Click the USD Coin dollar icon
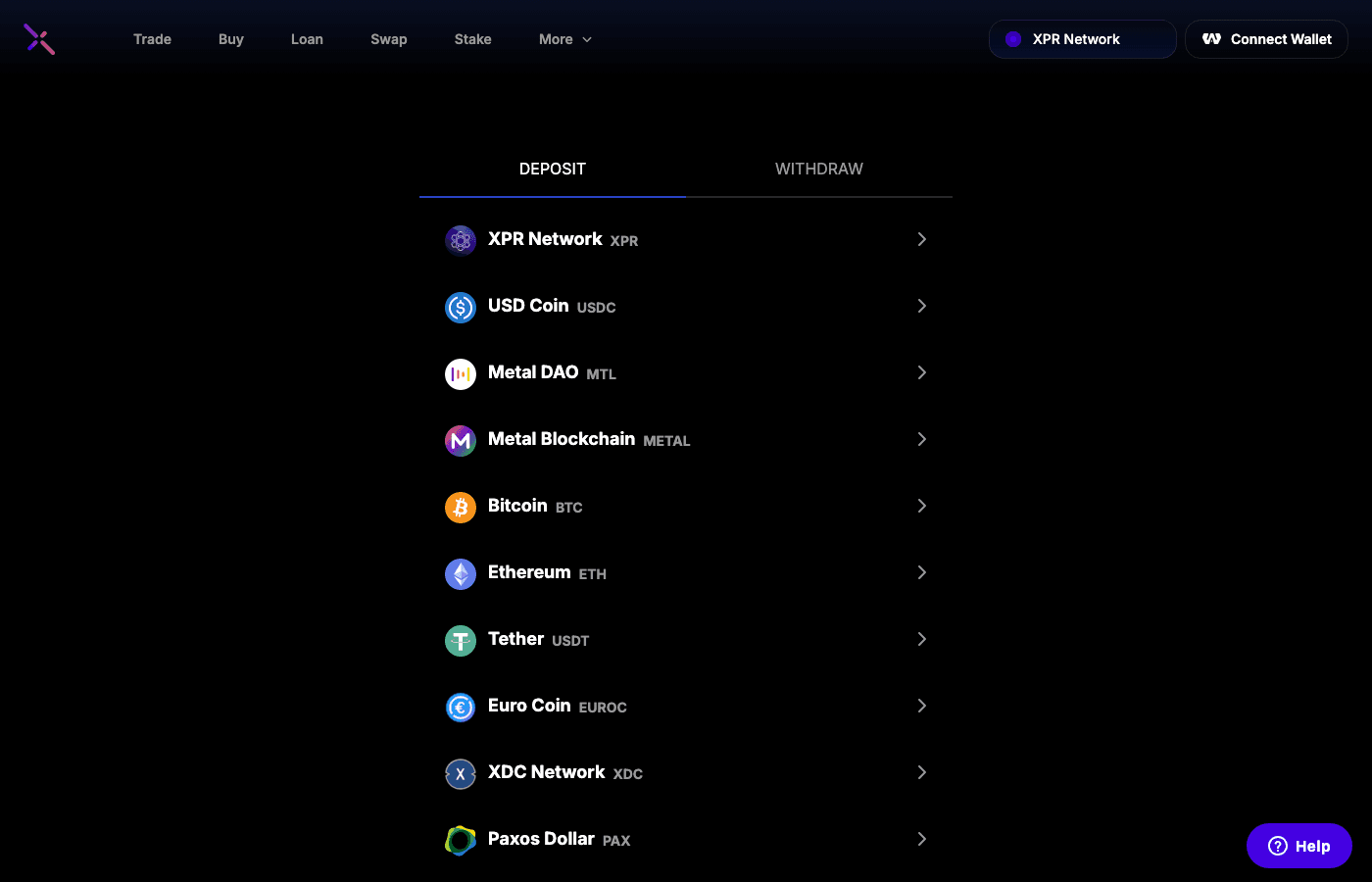The width and height of the screenshot is (1372, 882). [461, 307]
